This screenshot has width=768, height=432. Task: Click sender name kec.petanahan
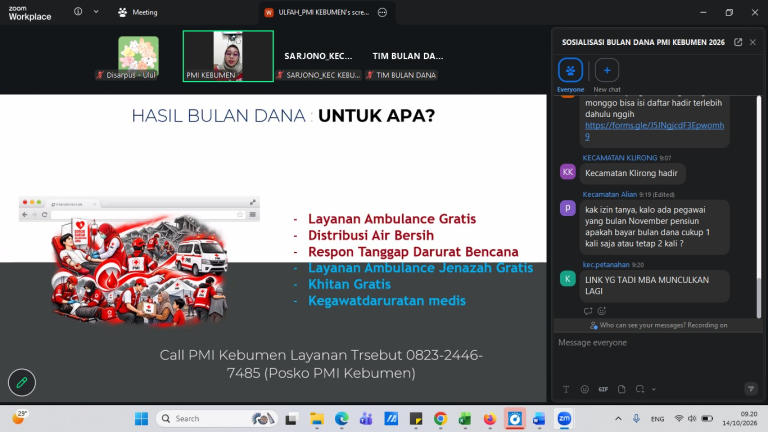pyautogui.click(x=606, y=264)
